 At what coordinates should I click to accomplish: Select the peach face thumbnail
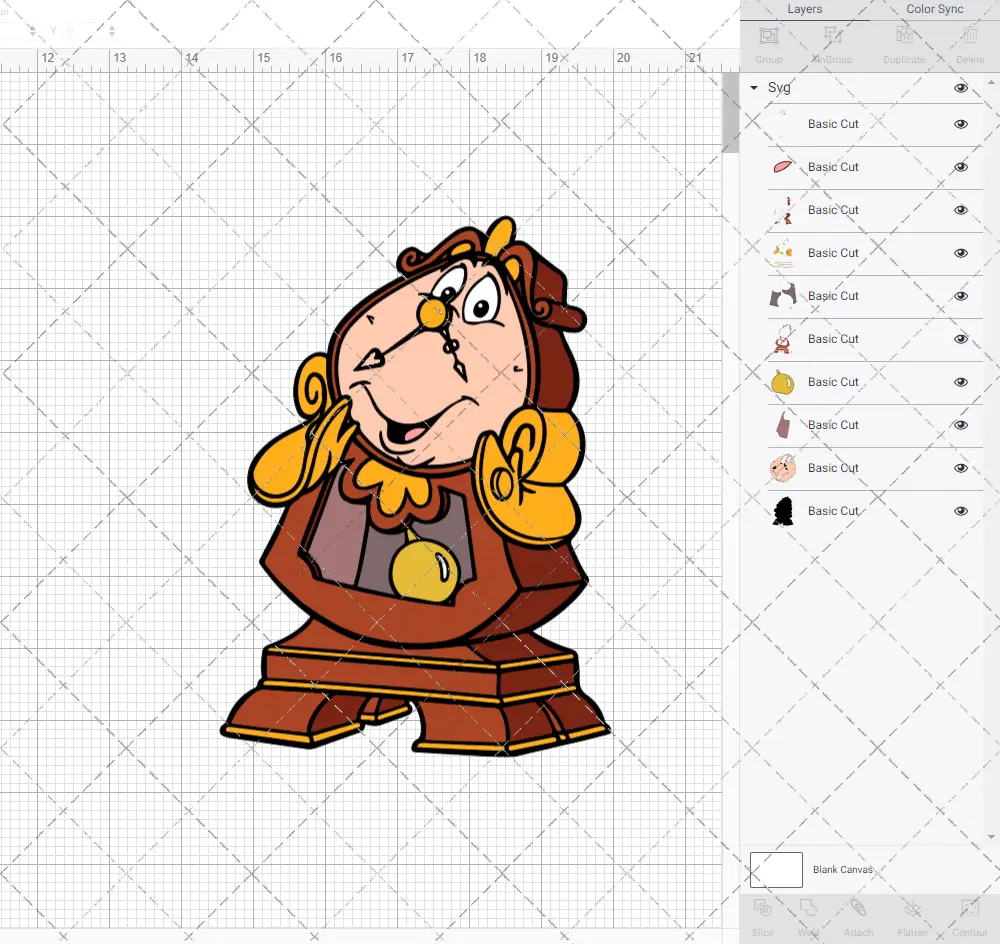click(783, 468)
